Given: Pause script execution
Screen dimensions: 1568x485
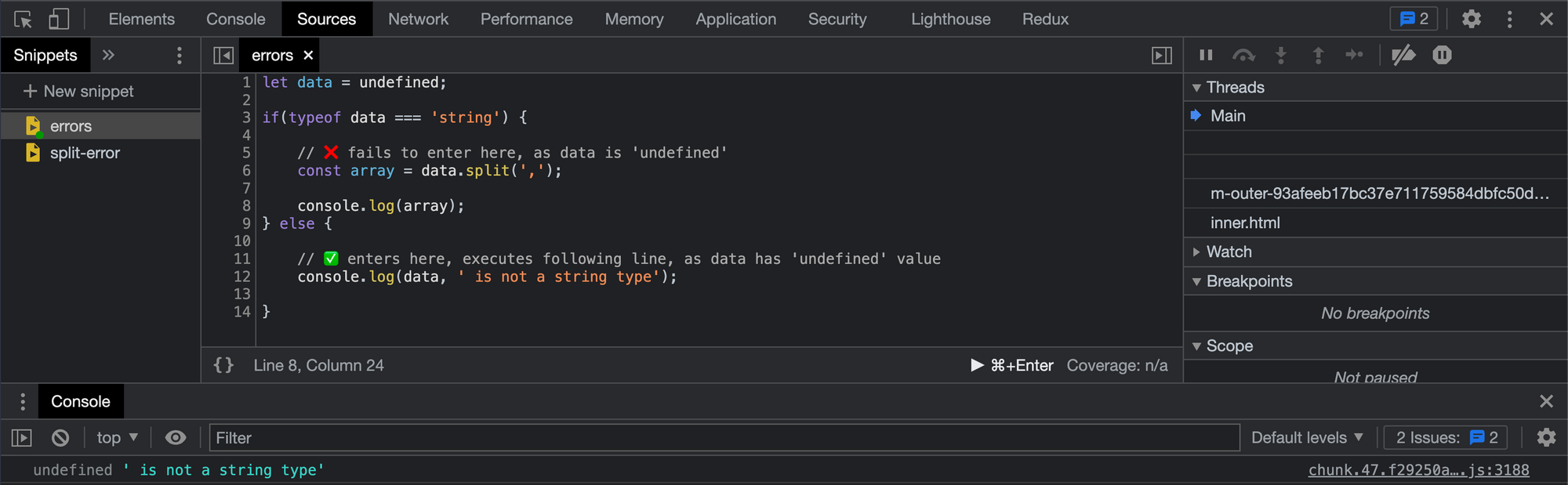Looking at the screenshot, I should [1206, 55].
